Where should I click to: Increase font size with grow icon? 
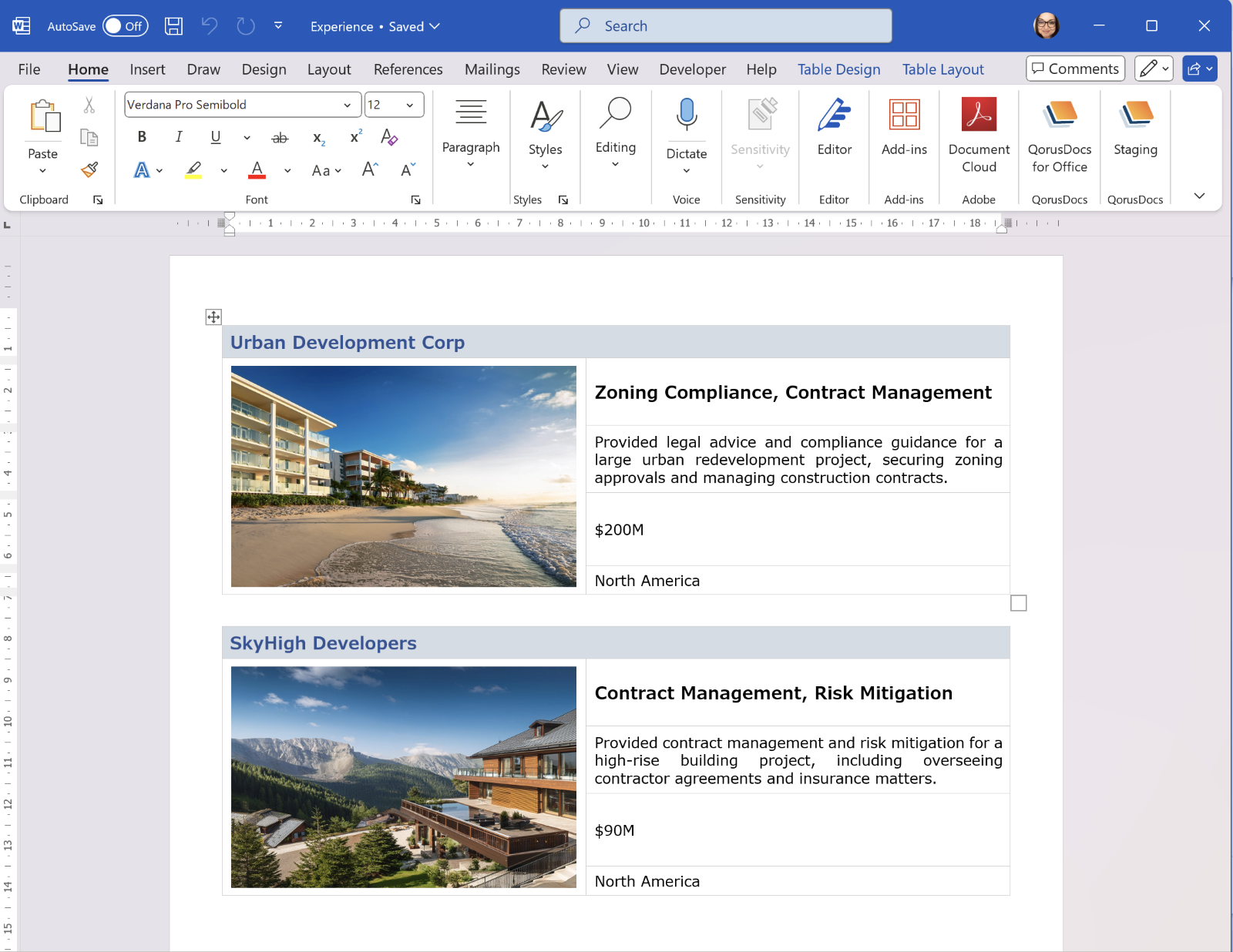(370, 170)
